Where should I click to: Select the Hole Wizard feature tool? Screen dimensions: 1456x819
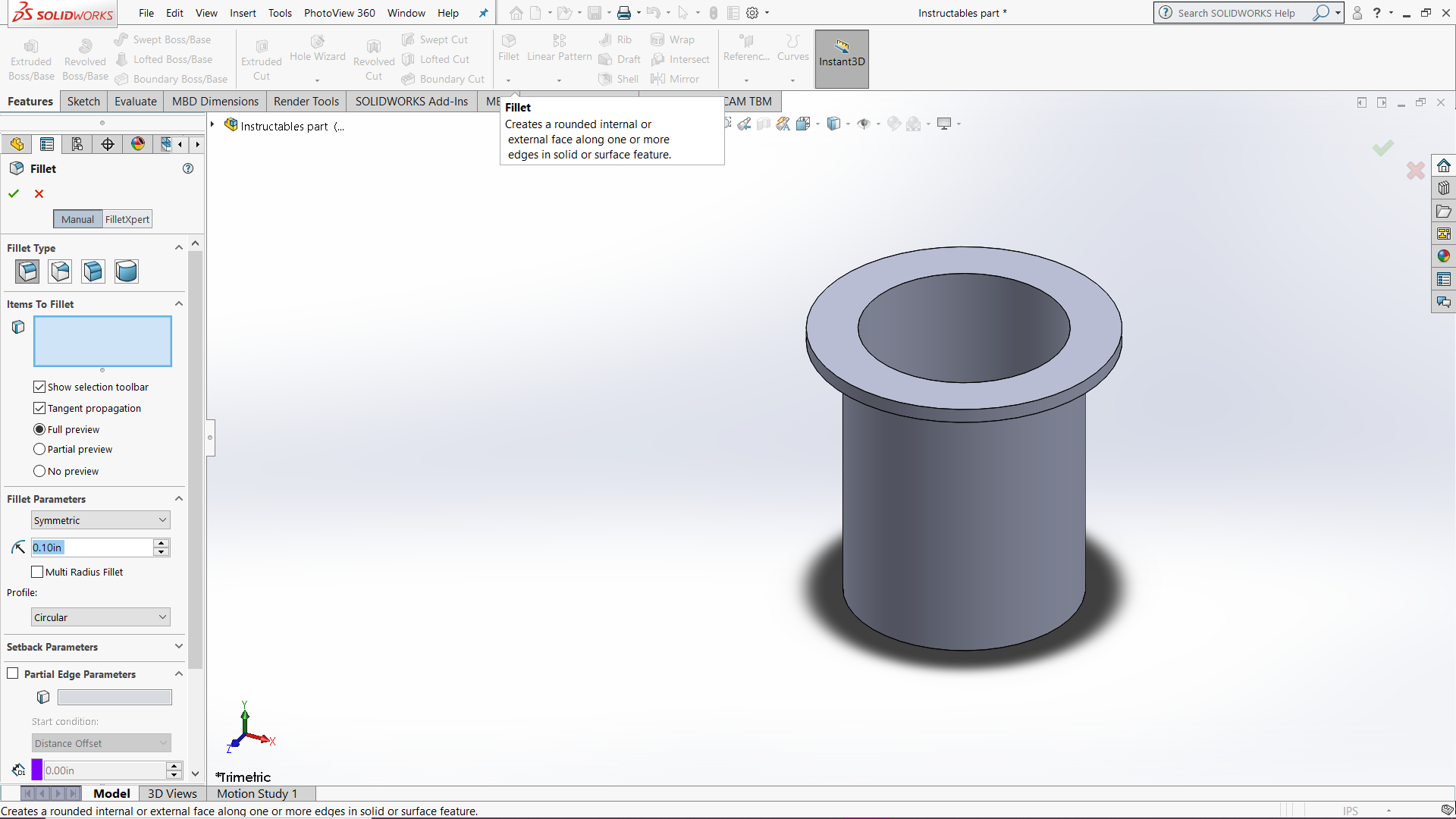coord(317,52)
